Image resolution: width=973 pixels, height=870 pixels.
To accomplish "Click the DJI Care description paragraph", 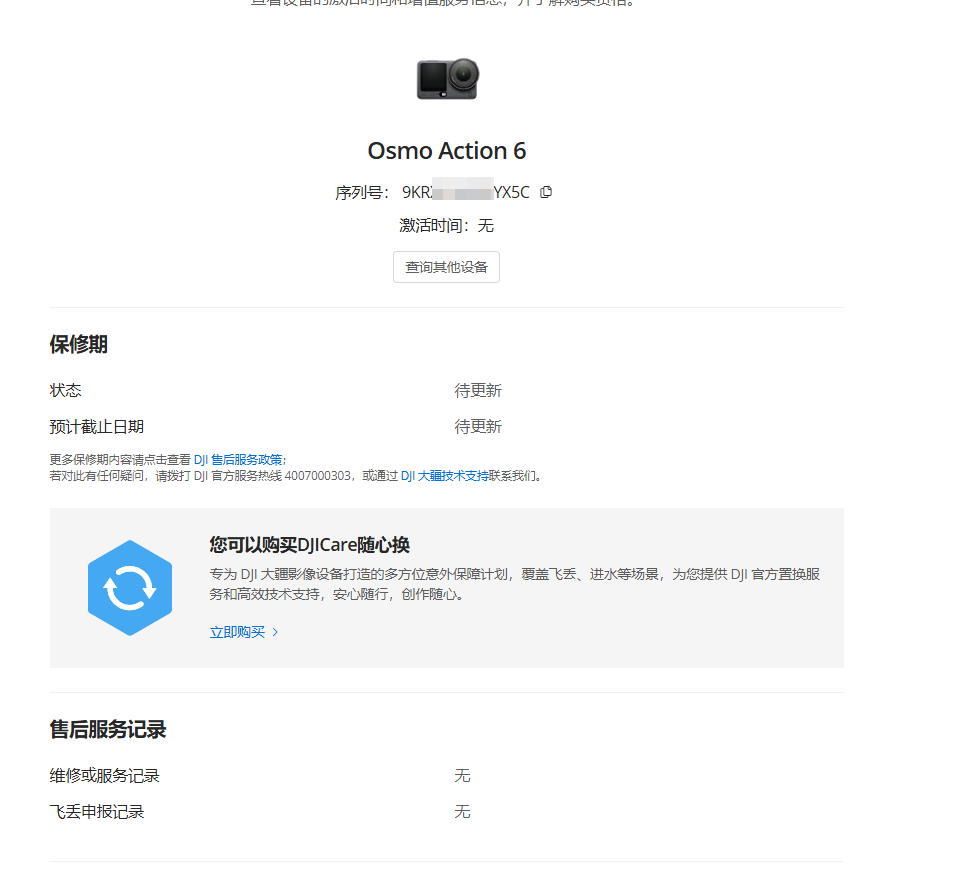I will pyautogui.click(x=514, y=584).
